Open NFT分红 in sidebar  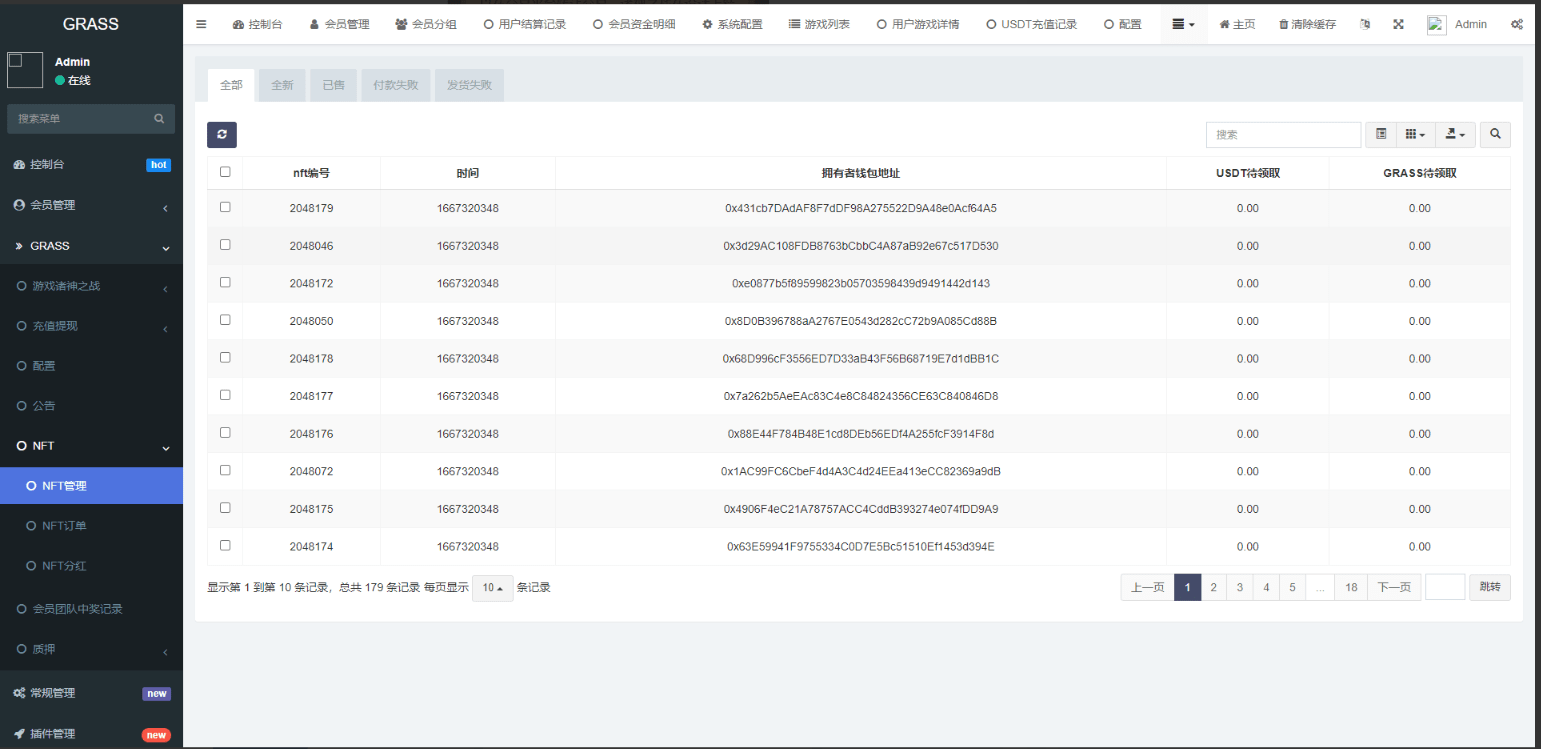coord(91,566)
